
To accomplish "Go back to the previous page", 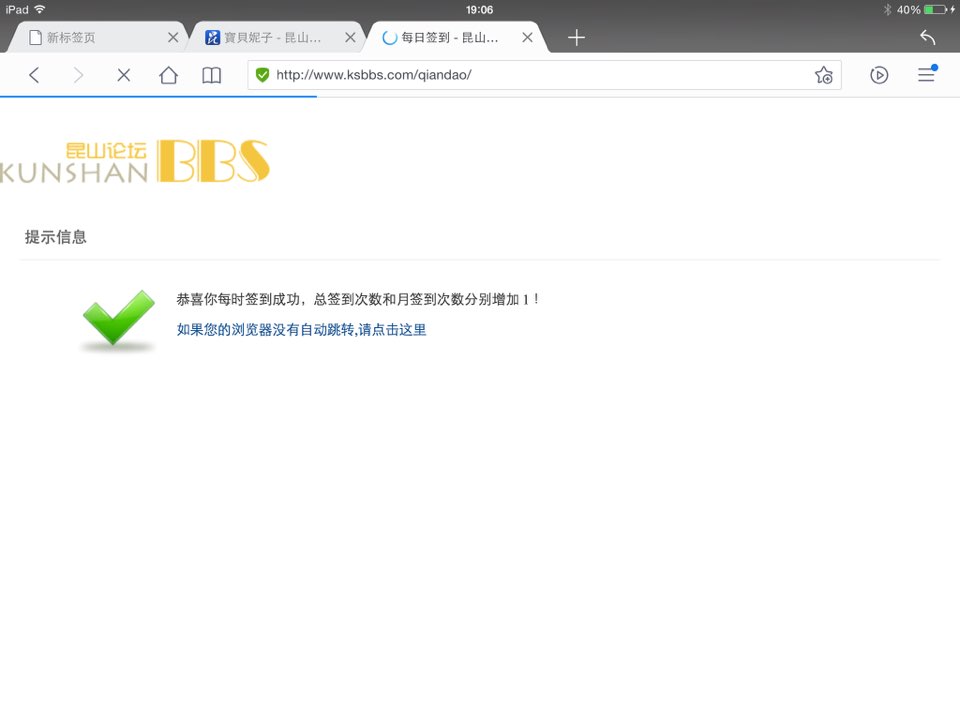I will click(x=34, y=75).
